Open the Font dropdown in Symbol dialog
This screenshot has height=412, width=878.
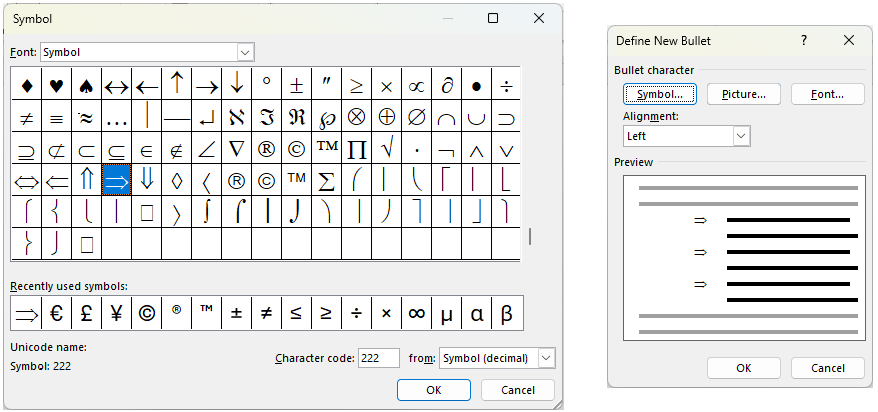coord(245,52)
